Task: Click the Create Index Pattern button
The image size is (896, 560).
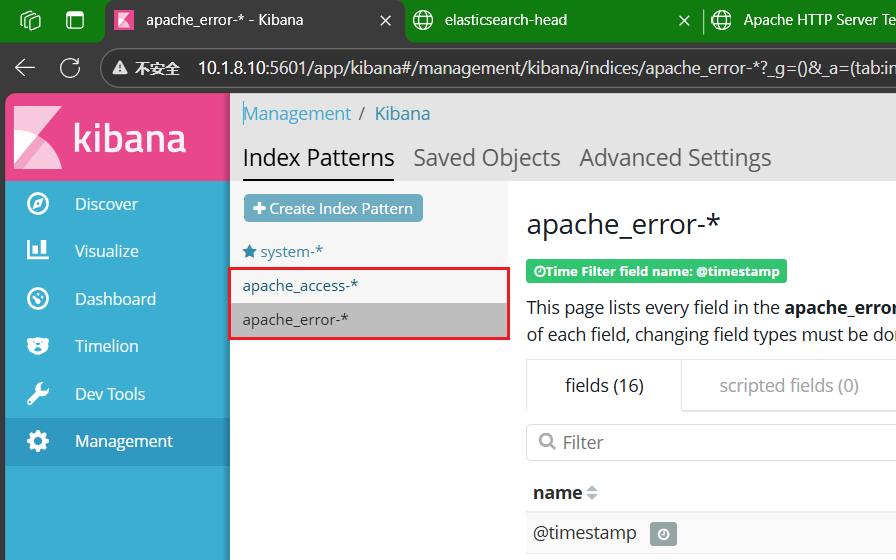Action: pos(333,208)
